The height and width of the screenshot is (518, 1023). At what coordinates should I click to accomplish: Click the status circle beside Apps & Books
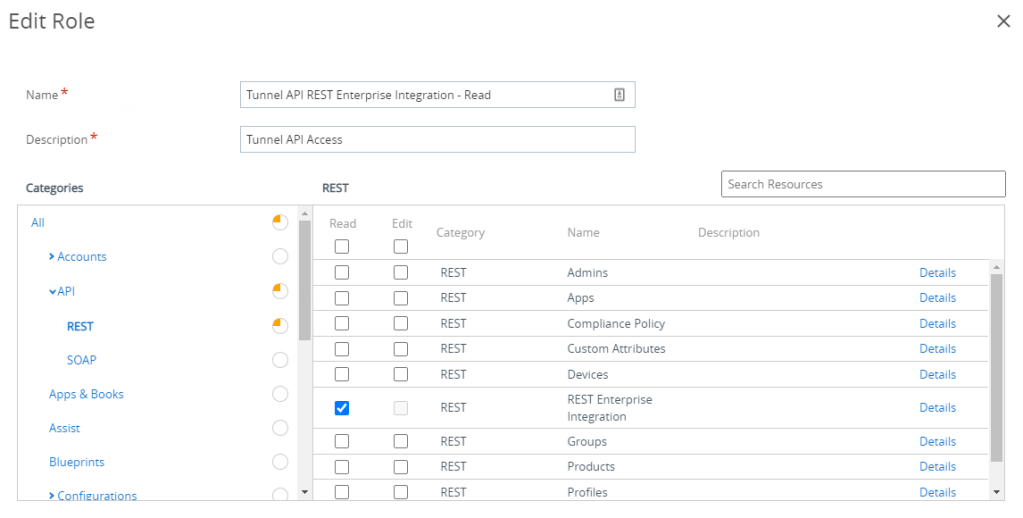point(280,394)
